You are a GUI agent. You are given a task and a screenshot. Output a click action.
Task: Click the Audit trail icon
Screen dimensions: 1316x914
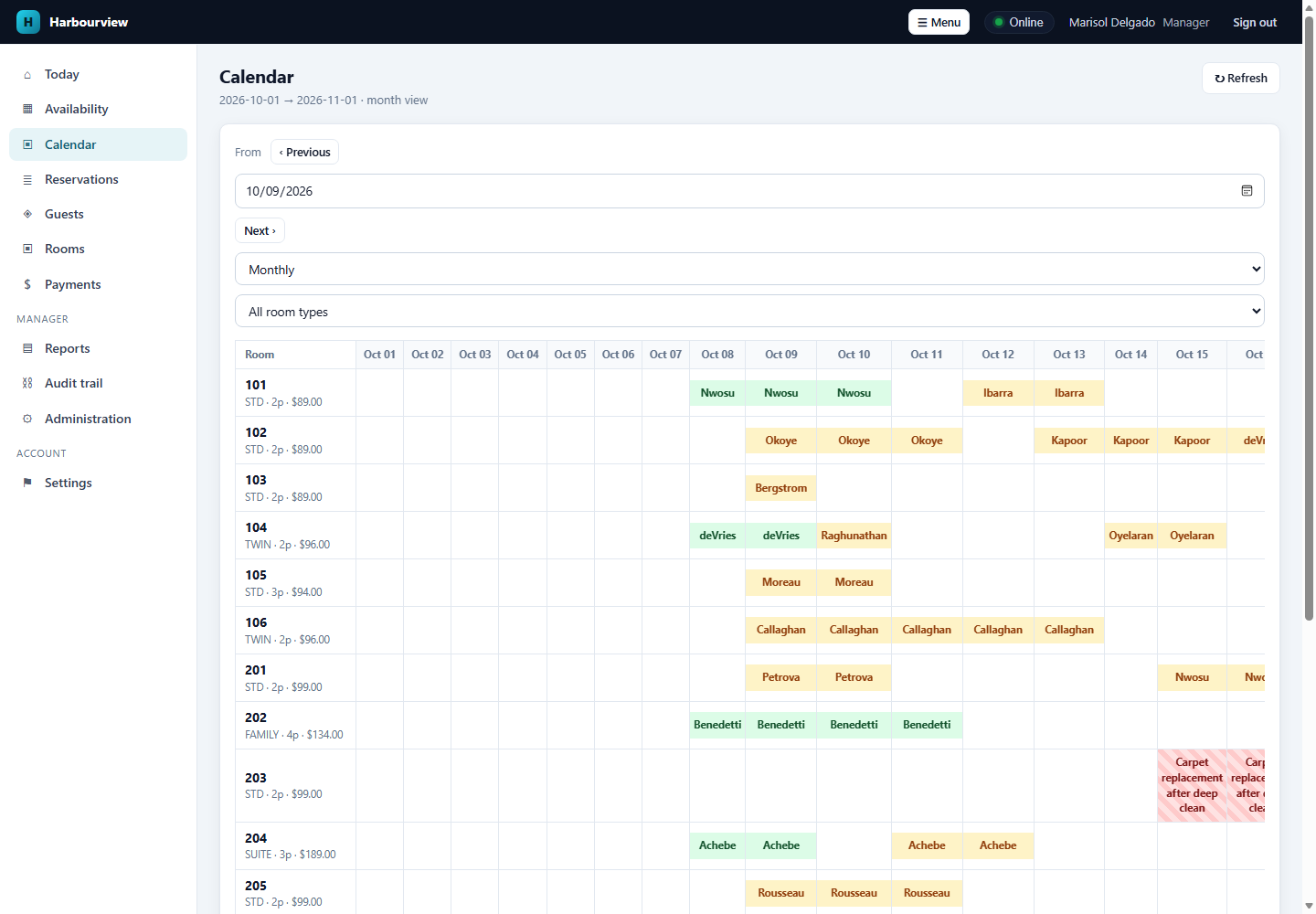(27, 384)
